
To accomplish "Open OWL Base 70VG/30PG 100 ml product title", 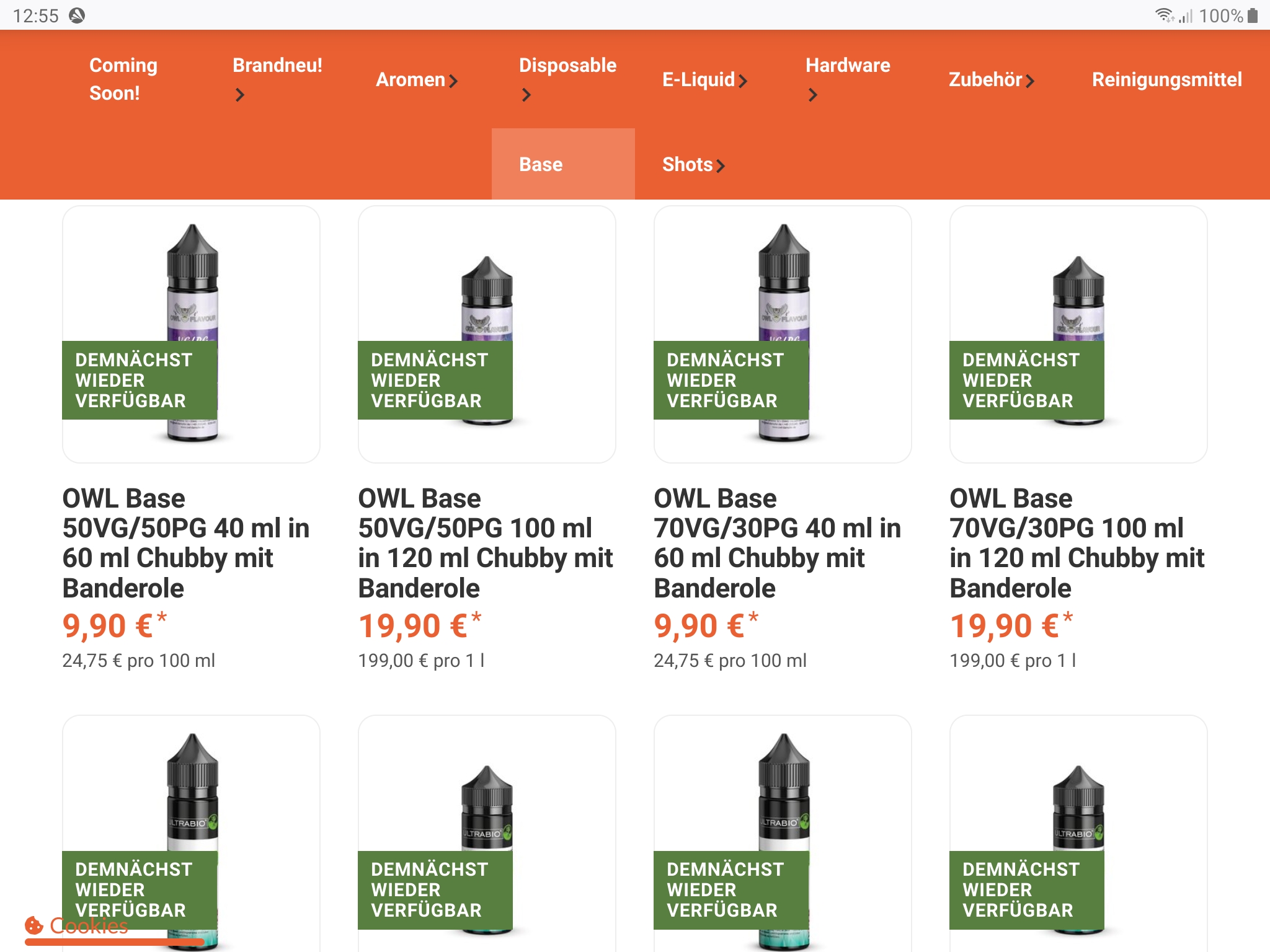I will [1077, 543].
